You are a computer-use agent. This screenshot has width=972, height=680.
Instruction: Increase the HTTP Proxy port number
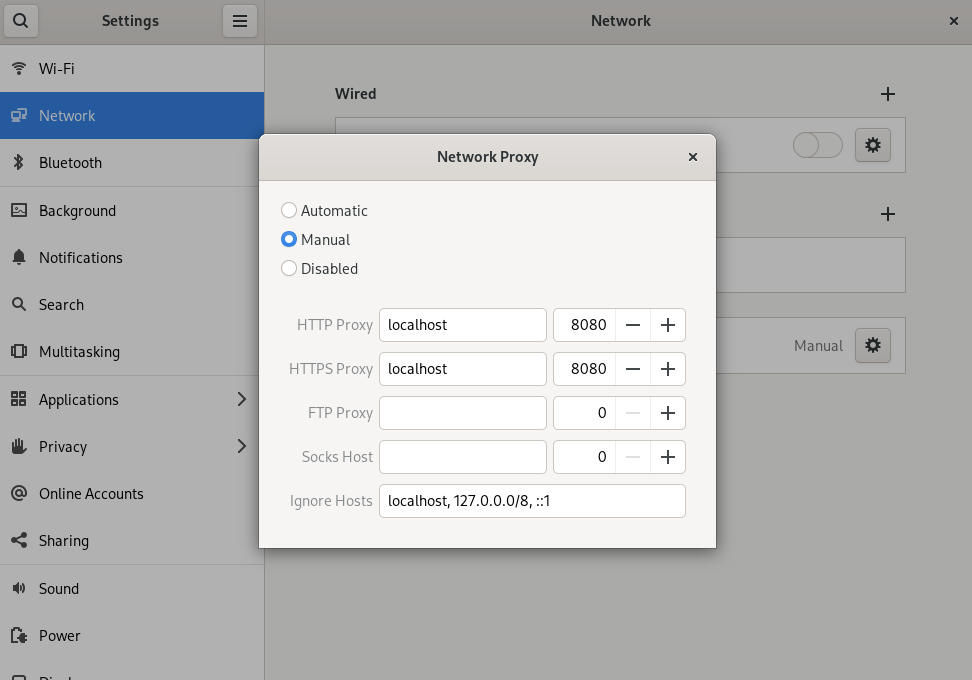pyautogui.click(x=668, y=325)
